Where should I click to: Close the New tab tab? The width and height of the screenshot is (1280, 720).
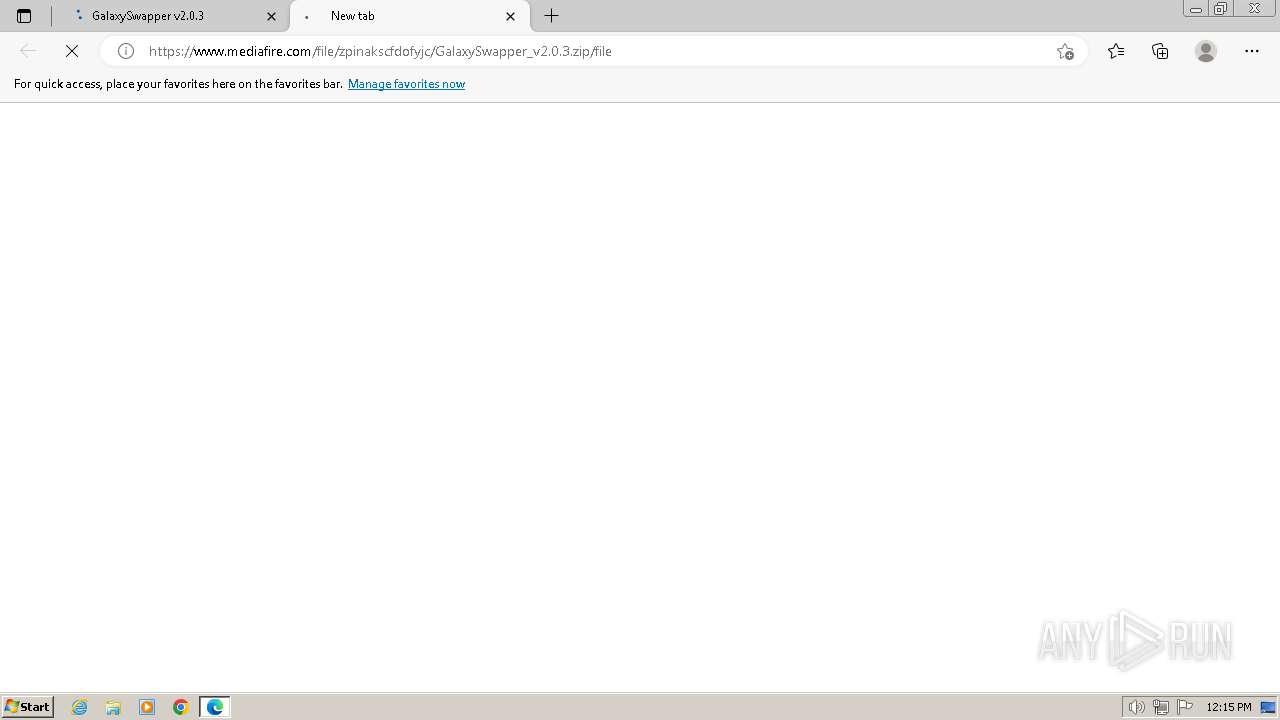510,16
